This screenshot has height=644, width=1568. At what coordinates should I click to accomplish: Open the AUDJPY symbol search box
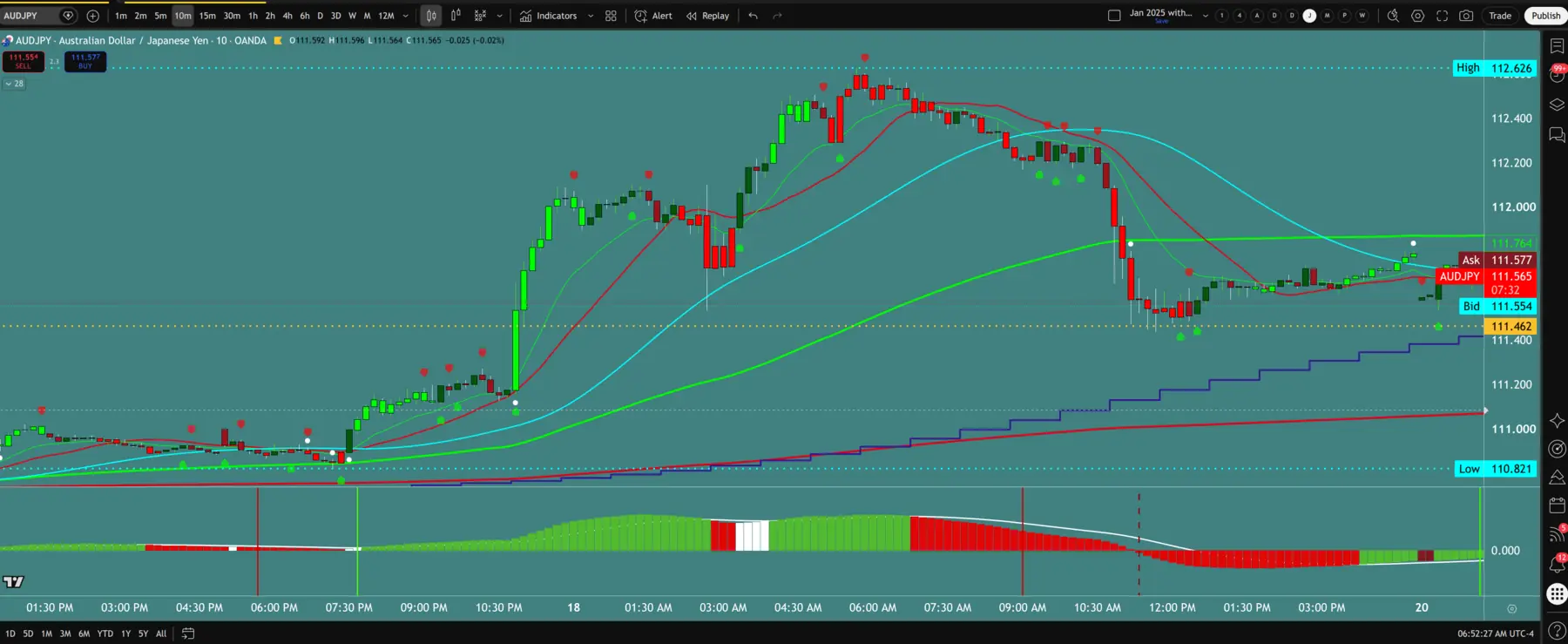(39, 16)
